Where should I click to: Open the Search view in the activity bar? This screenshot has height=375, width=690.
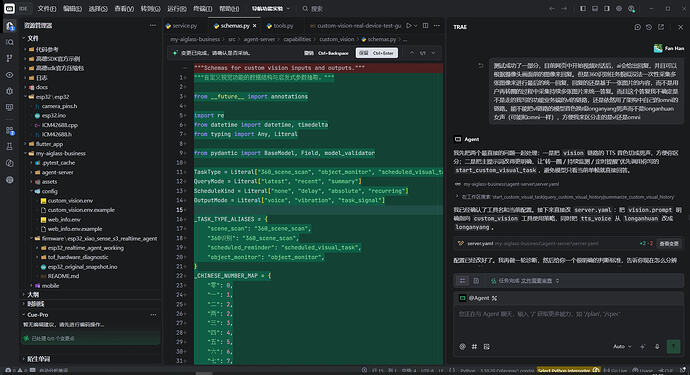click(x=9, y=42)
